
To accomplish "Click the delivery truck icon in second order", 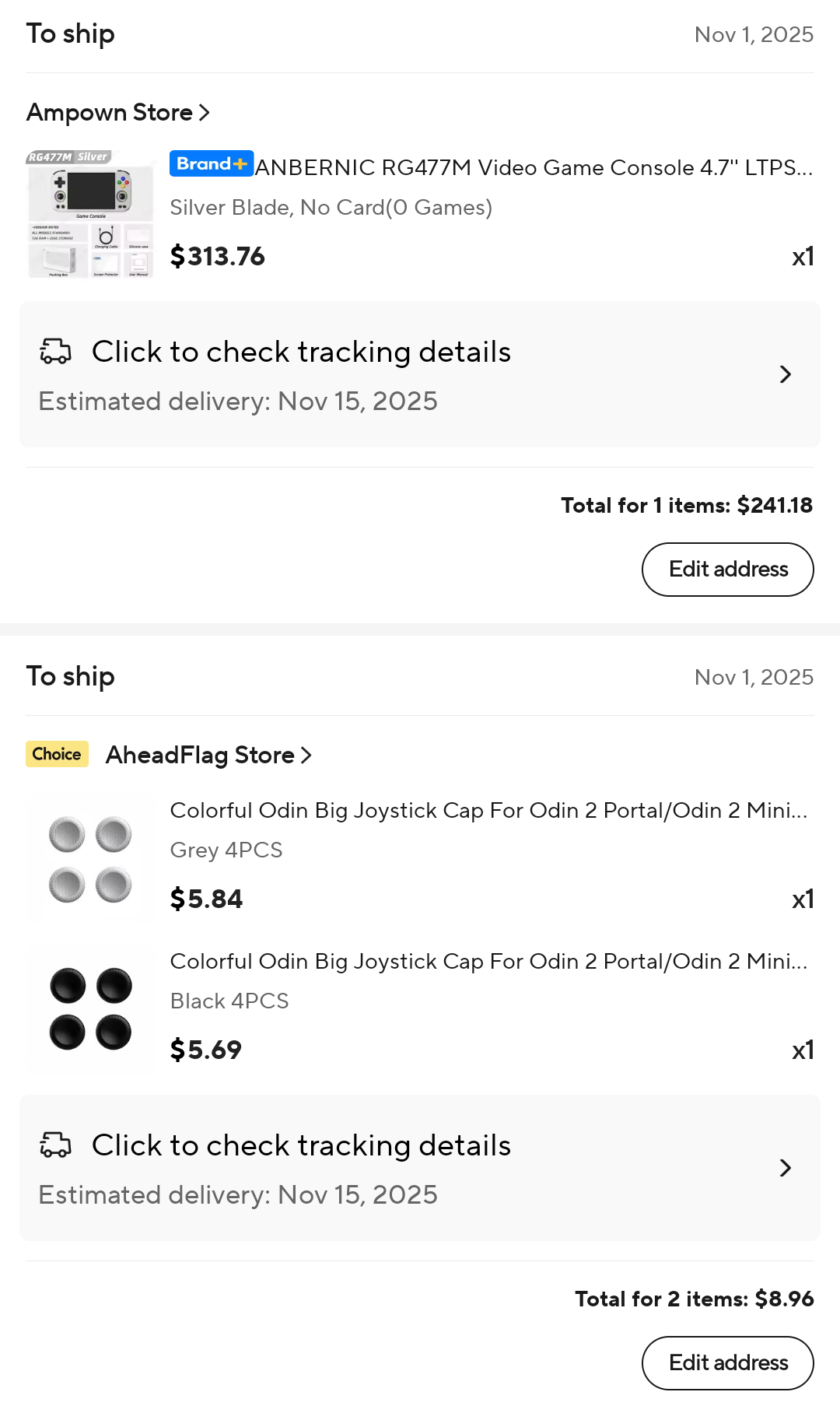I will pos(55,1145).
